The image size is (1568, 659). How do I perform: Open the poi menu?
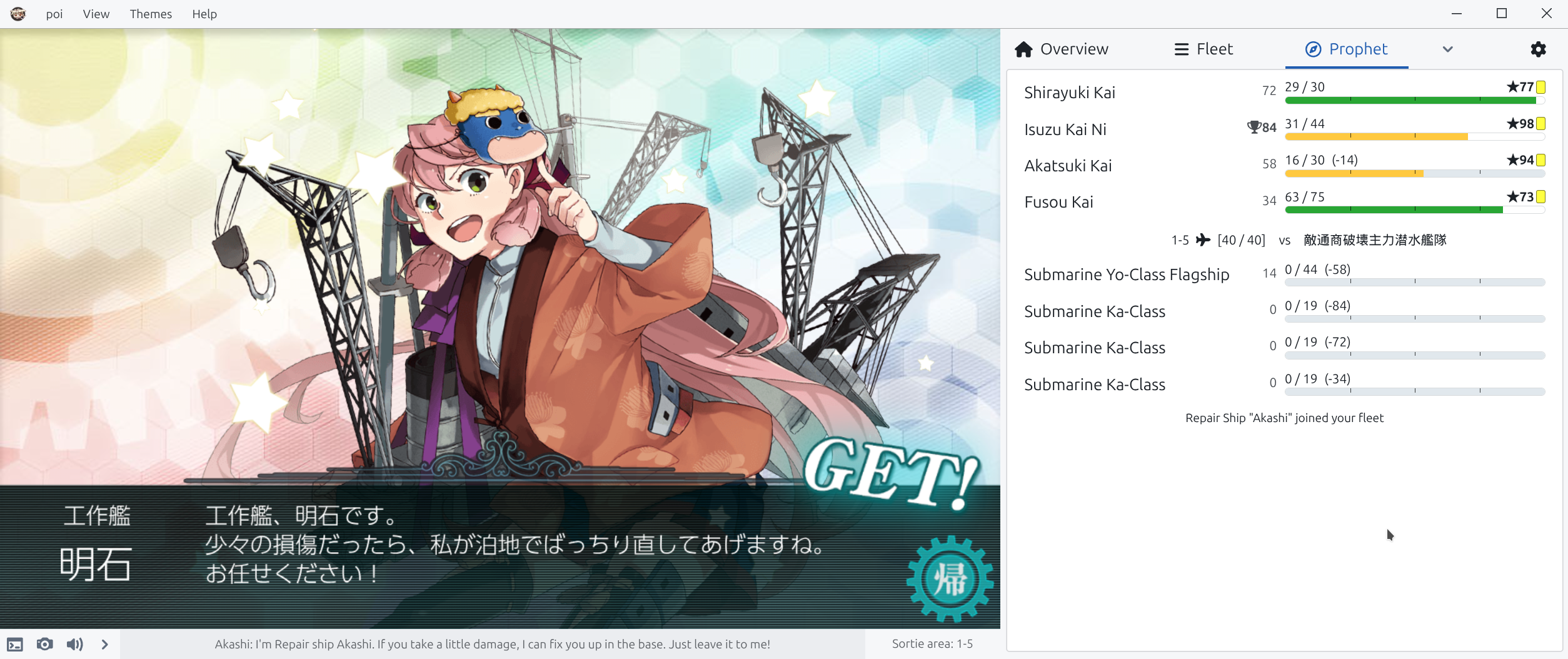[54, 14]
